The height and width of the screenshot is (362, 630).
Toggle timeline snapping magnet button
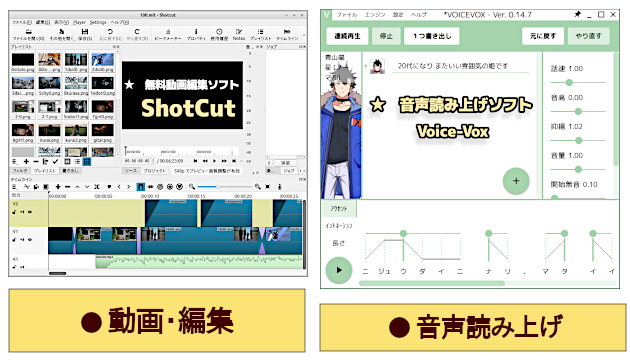(141, 187)
